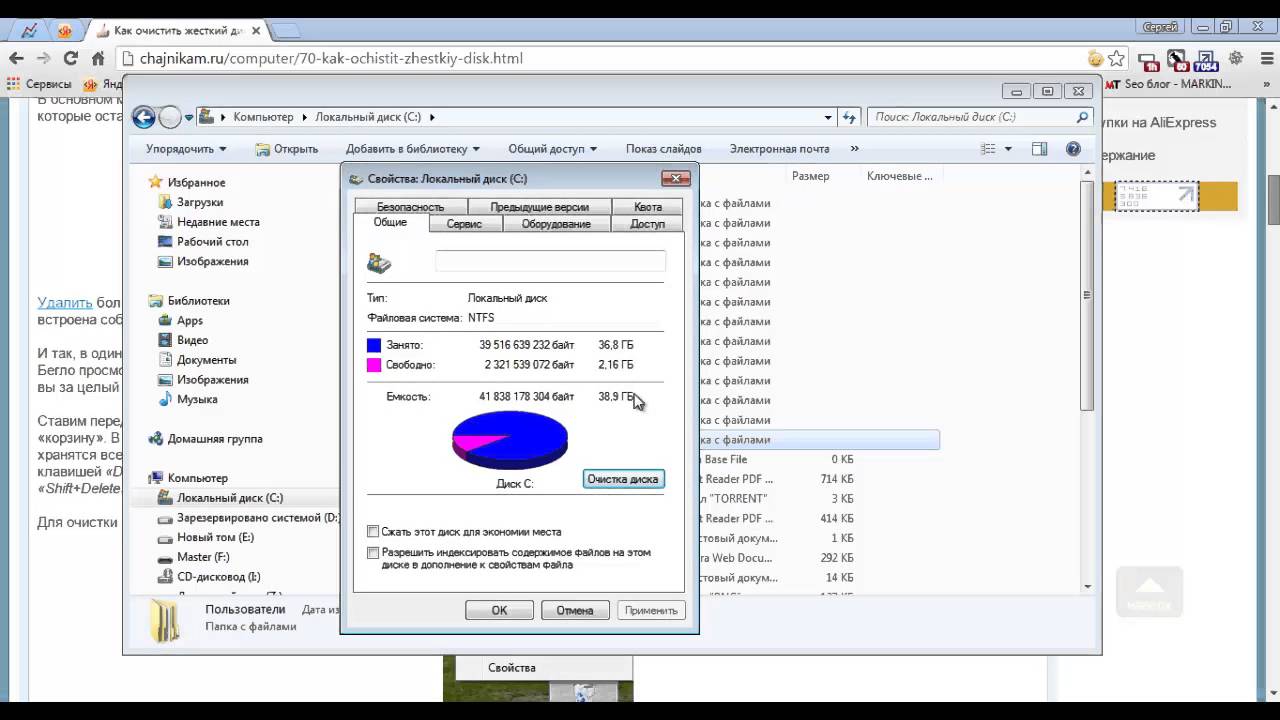Expand the Упорядочить dropdown menu

point(186,149)
